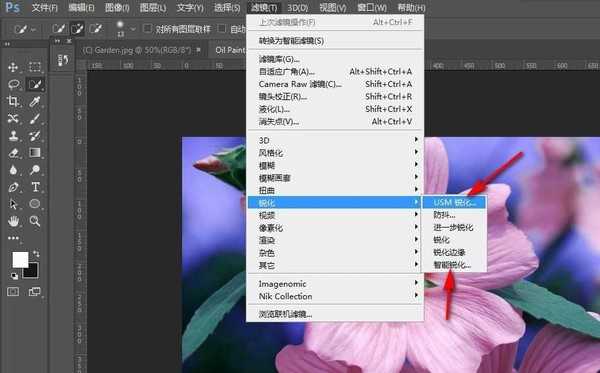The height and width of the screenshot is (373, 600).
Task: Select the Brush tool
Action: point(35,118)
